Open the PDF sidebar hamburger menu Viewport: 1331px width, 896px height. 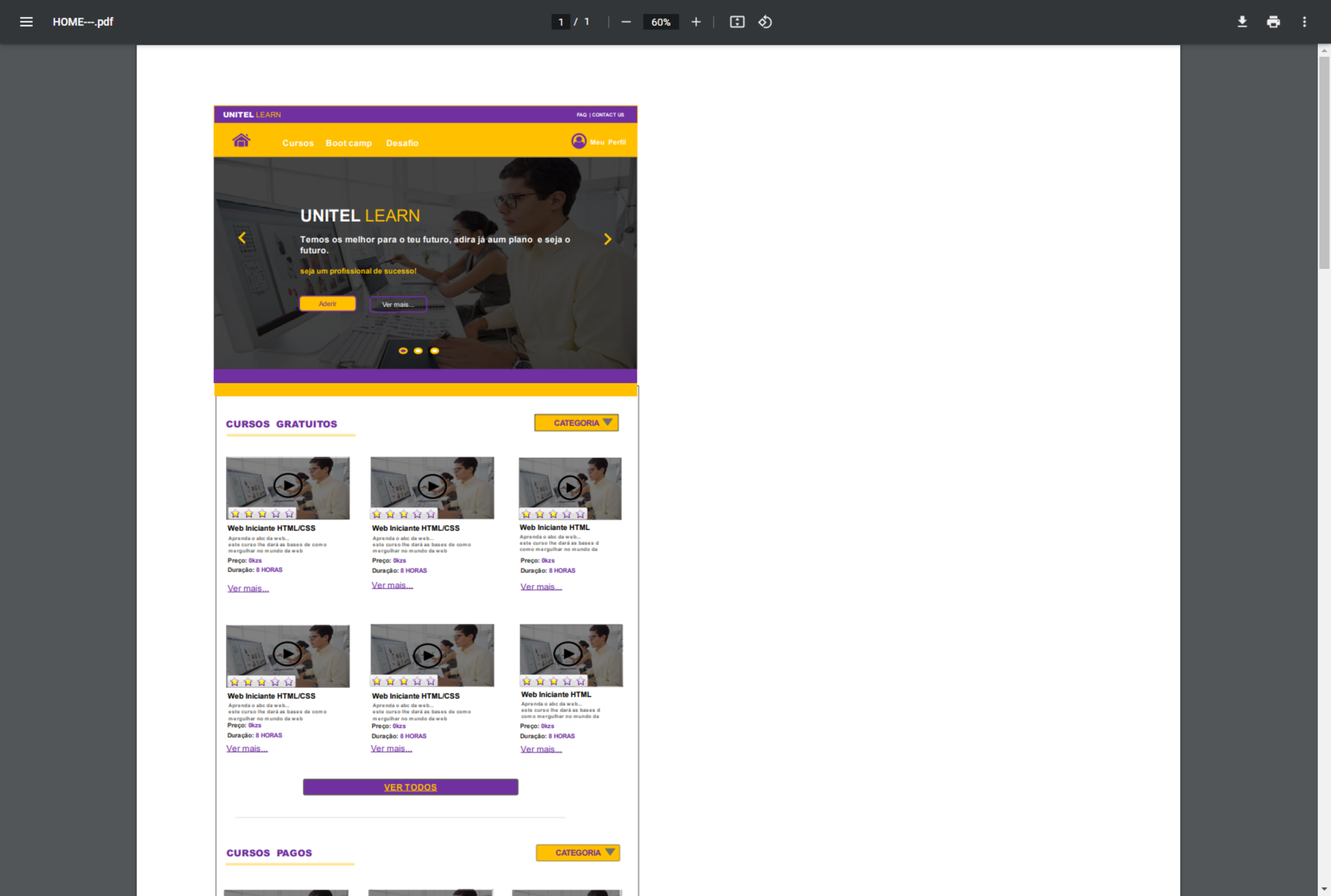(26, 22)
